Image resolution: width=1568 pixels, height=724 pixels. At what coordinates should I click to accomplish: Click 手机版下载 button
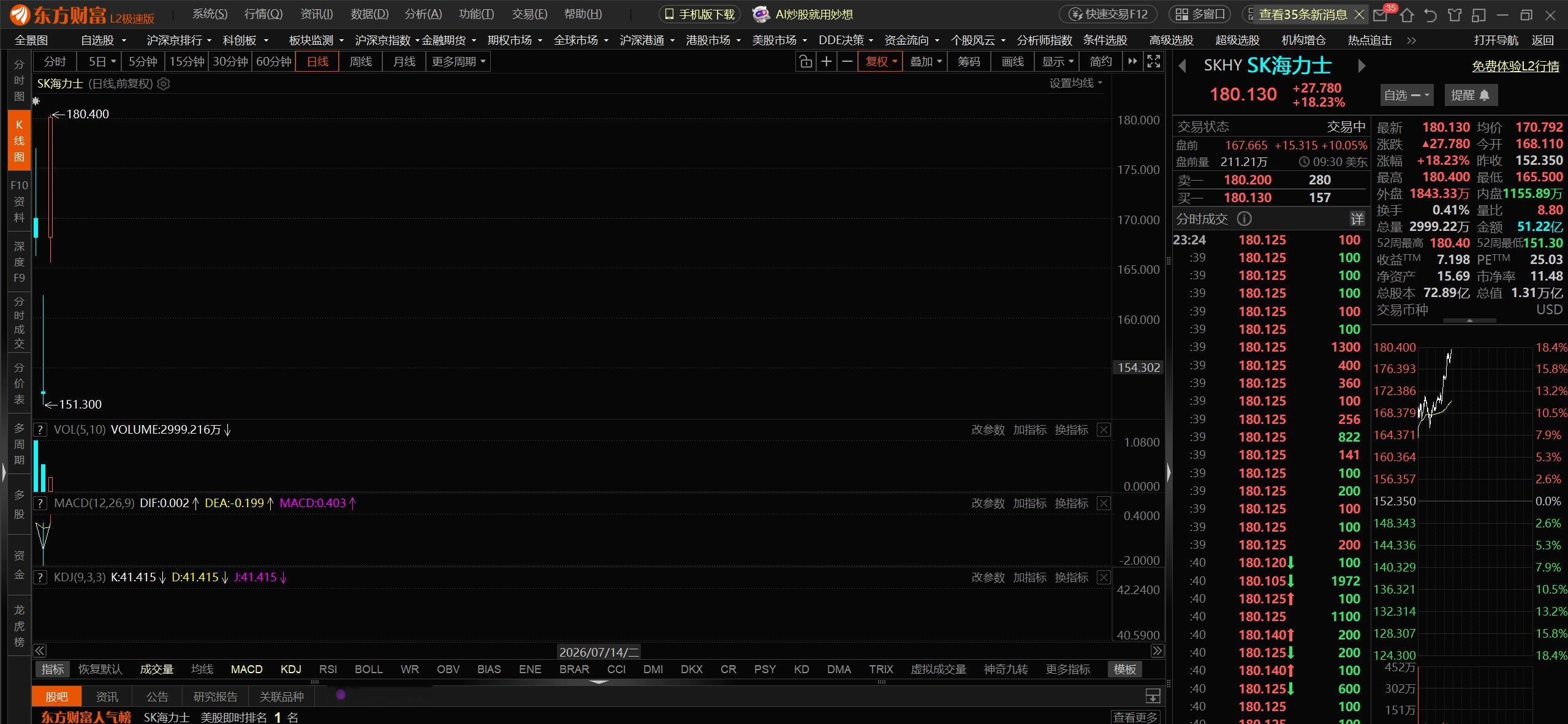coord(700,14)
